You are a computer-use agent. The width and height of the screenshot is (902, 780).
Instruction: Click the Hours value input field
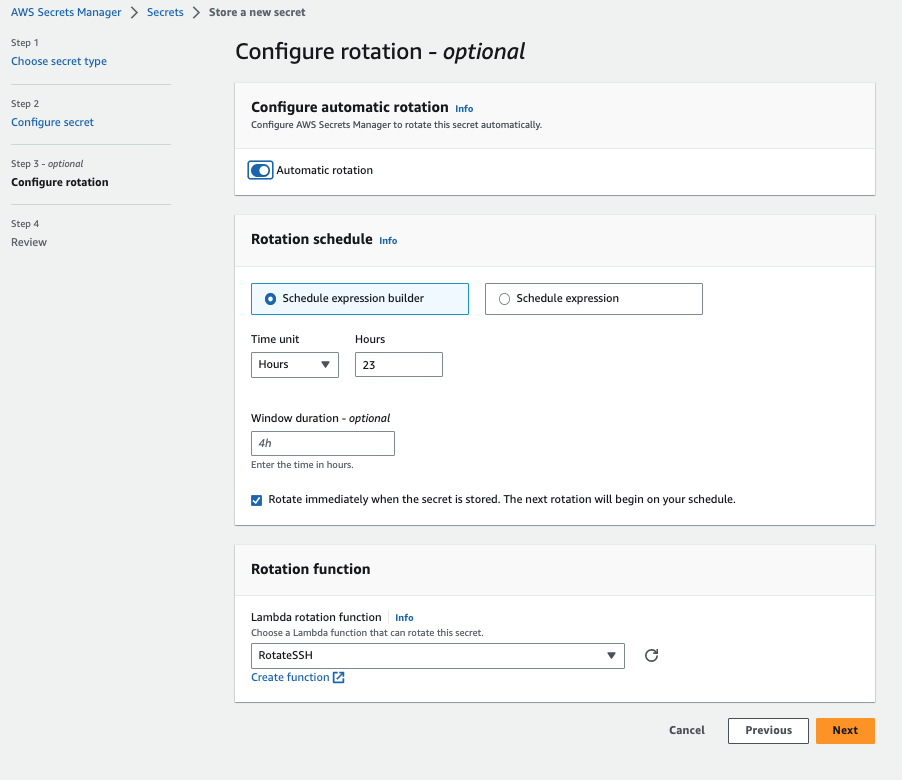click(x=398, y=365)
